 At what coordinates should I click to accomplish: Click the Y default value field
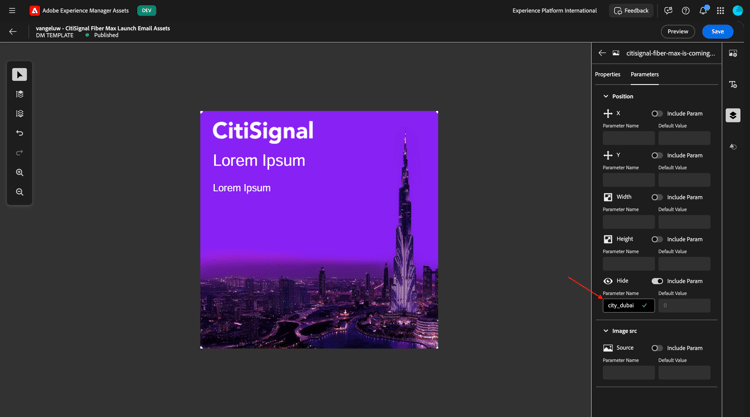[x=684, y=180]
